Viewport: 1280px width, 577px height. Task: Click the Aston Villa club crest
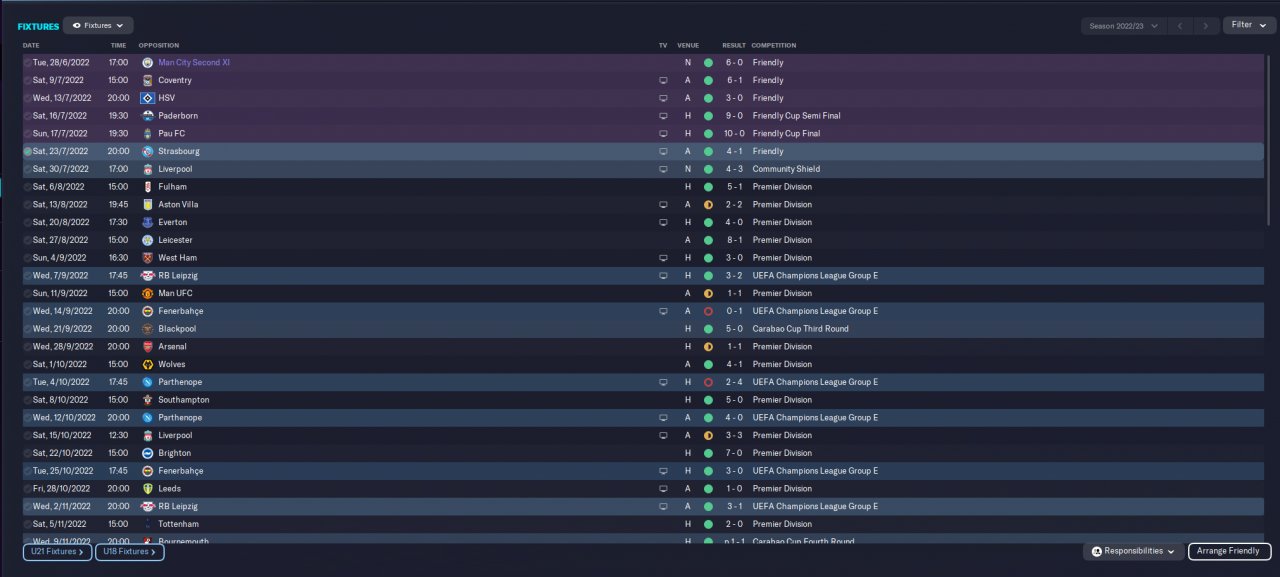(x=147, y=204)
